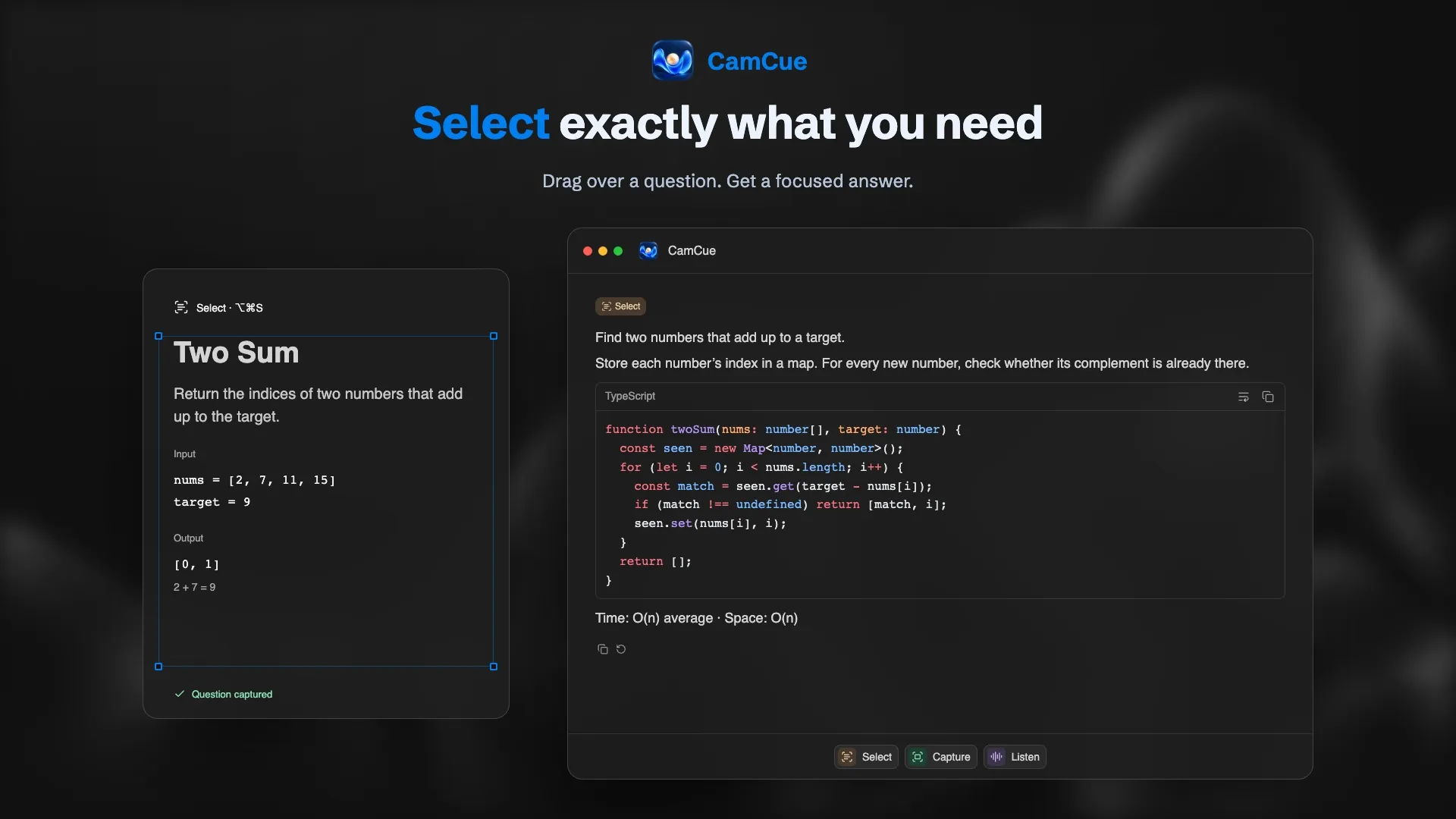
Task: Click the Select scan icon beside ⌥⌘S shortcut
Action: (x=181, y=307)
